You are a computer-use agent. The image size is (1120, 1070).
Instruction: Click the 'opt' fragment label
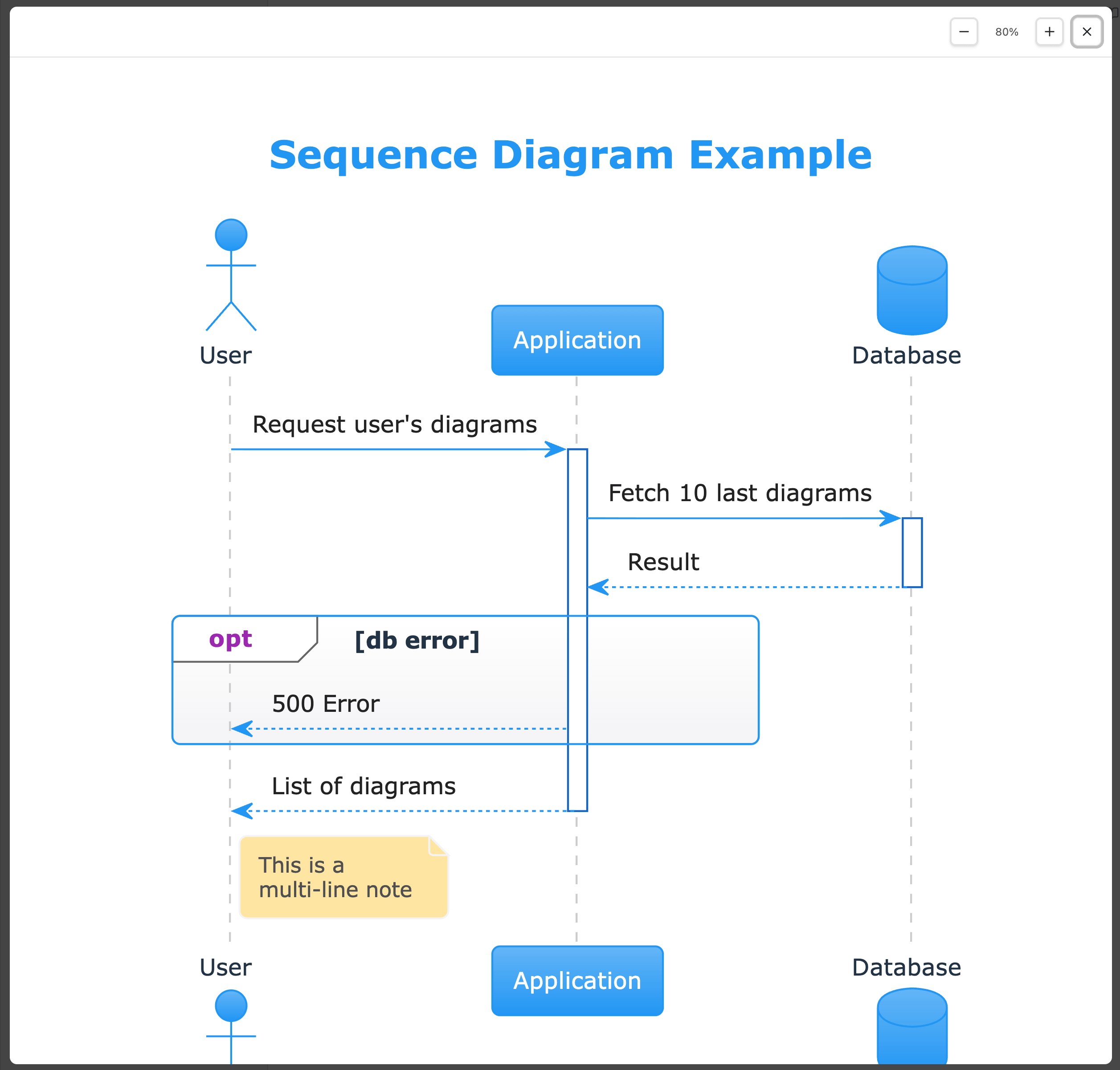click(x=230, y=639)
